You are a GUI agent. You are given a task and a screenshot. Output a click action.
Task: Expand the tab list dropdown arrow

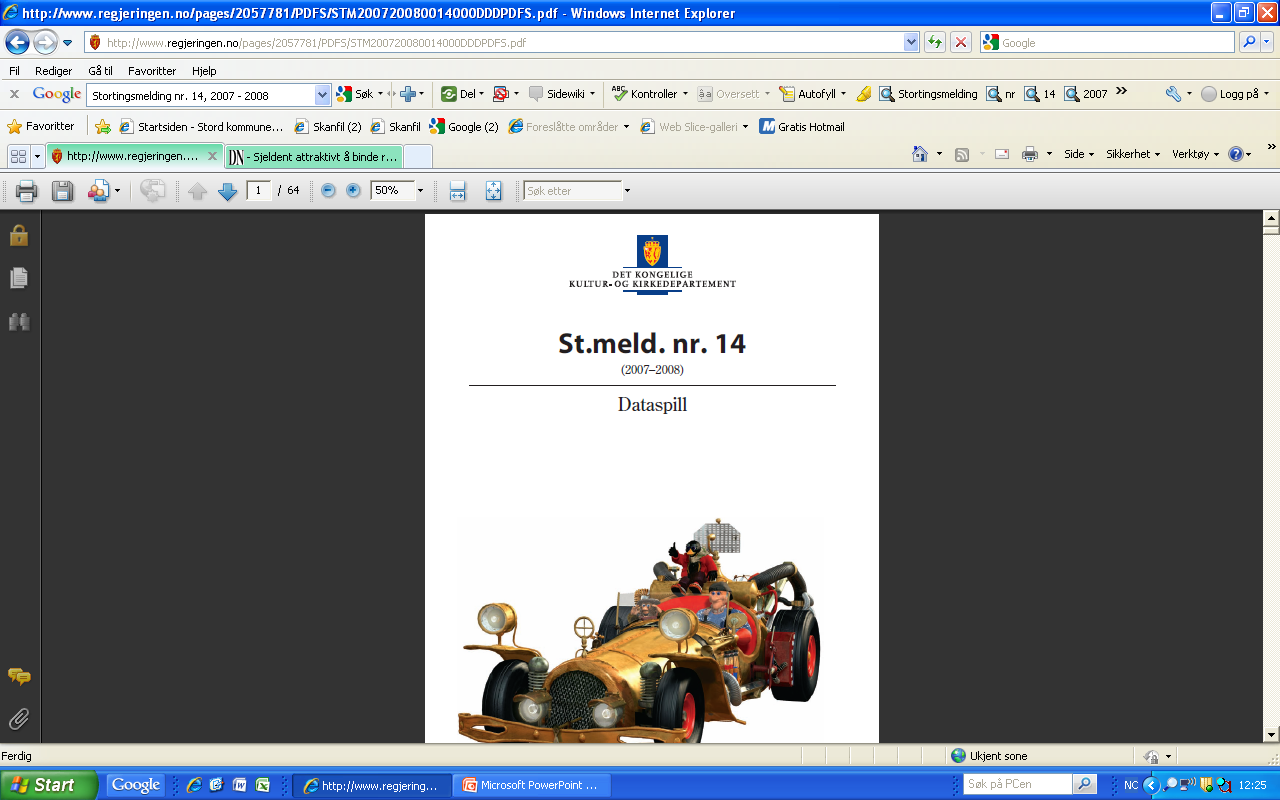(38, 156)
